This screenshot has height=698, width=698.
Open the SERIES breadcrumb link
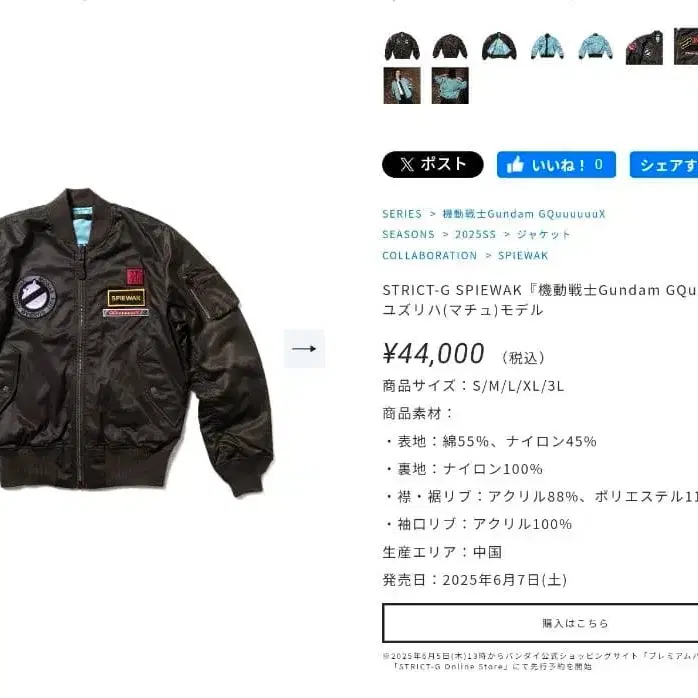click(402, 214)
